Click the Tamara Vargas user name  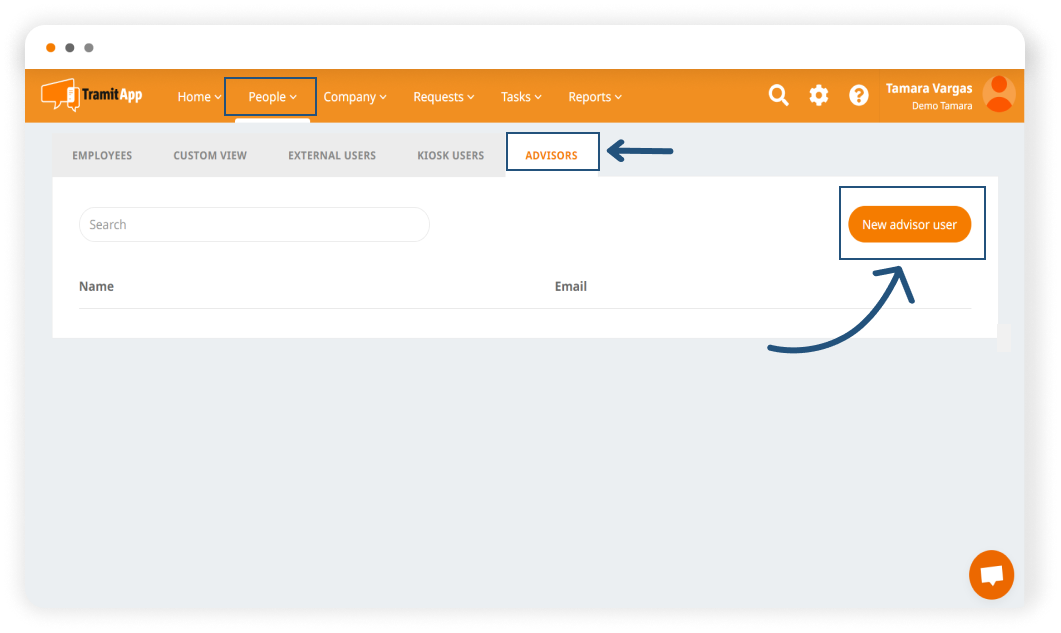928,89
